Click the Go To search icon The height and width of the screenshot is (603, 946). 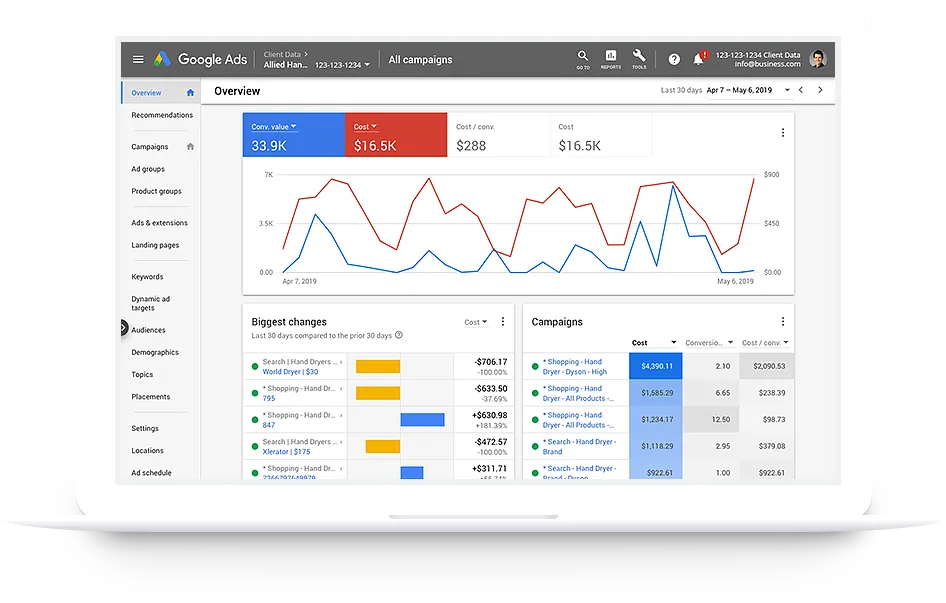click(583, 58)
